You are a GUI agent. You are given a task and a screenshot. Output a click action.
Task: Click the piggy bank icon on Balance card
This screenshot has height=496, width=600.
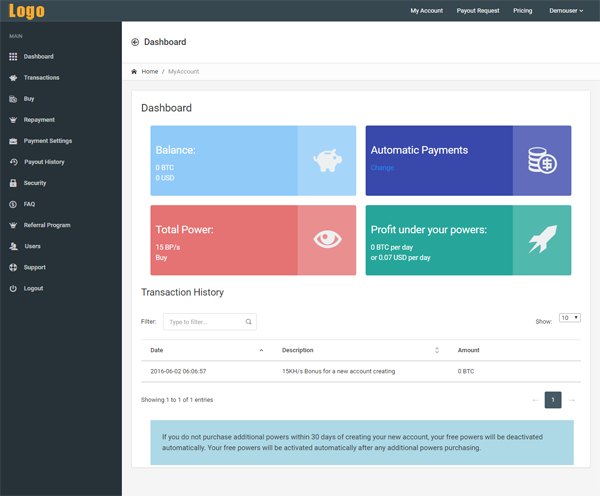point(326,160)
